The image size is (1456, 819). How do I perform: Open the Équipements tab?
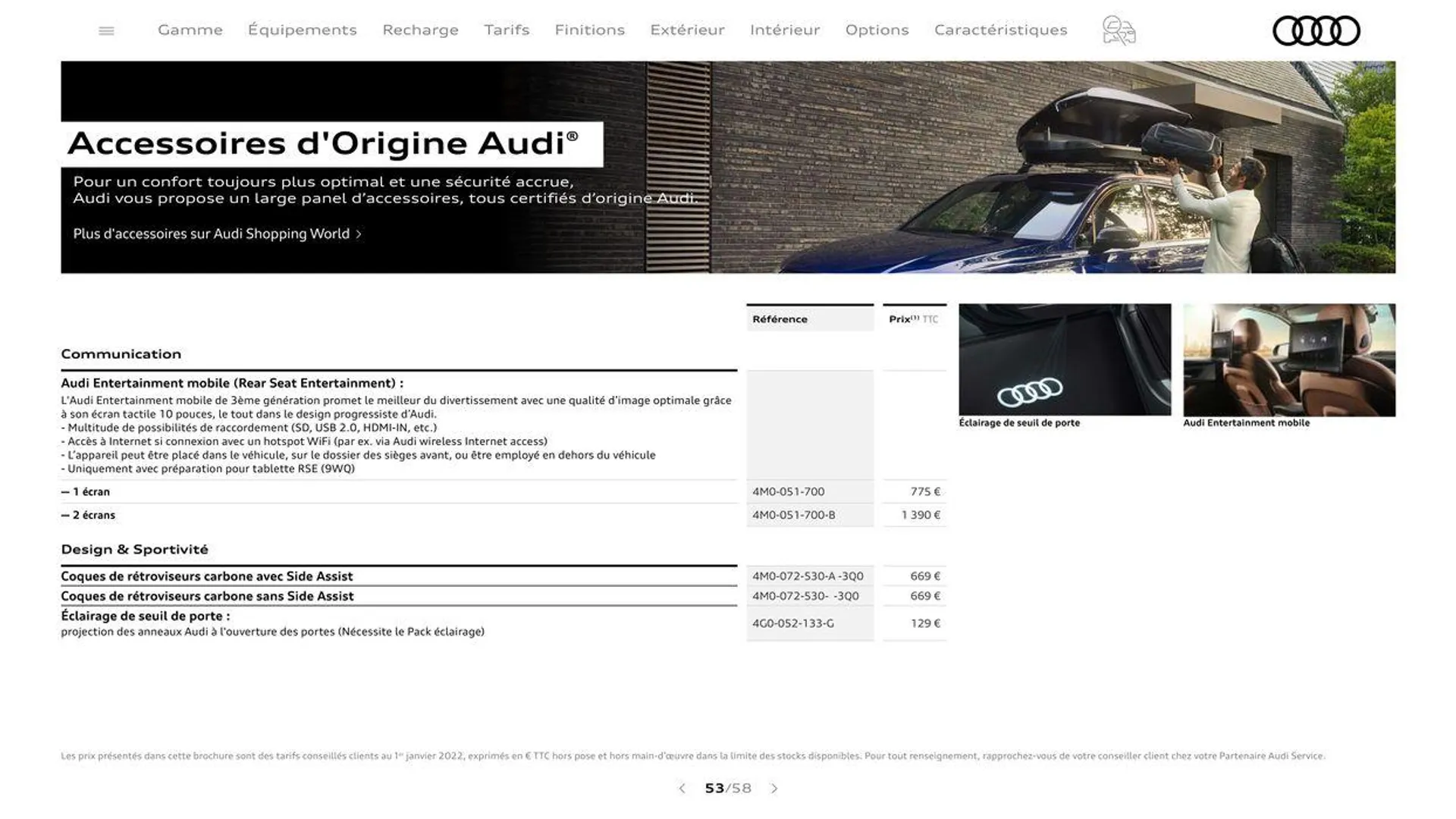coord(303,30)
